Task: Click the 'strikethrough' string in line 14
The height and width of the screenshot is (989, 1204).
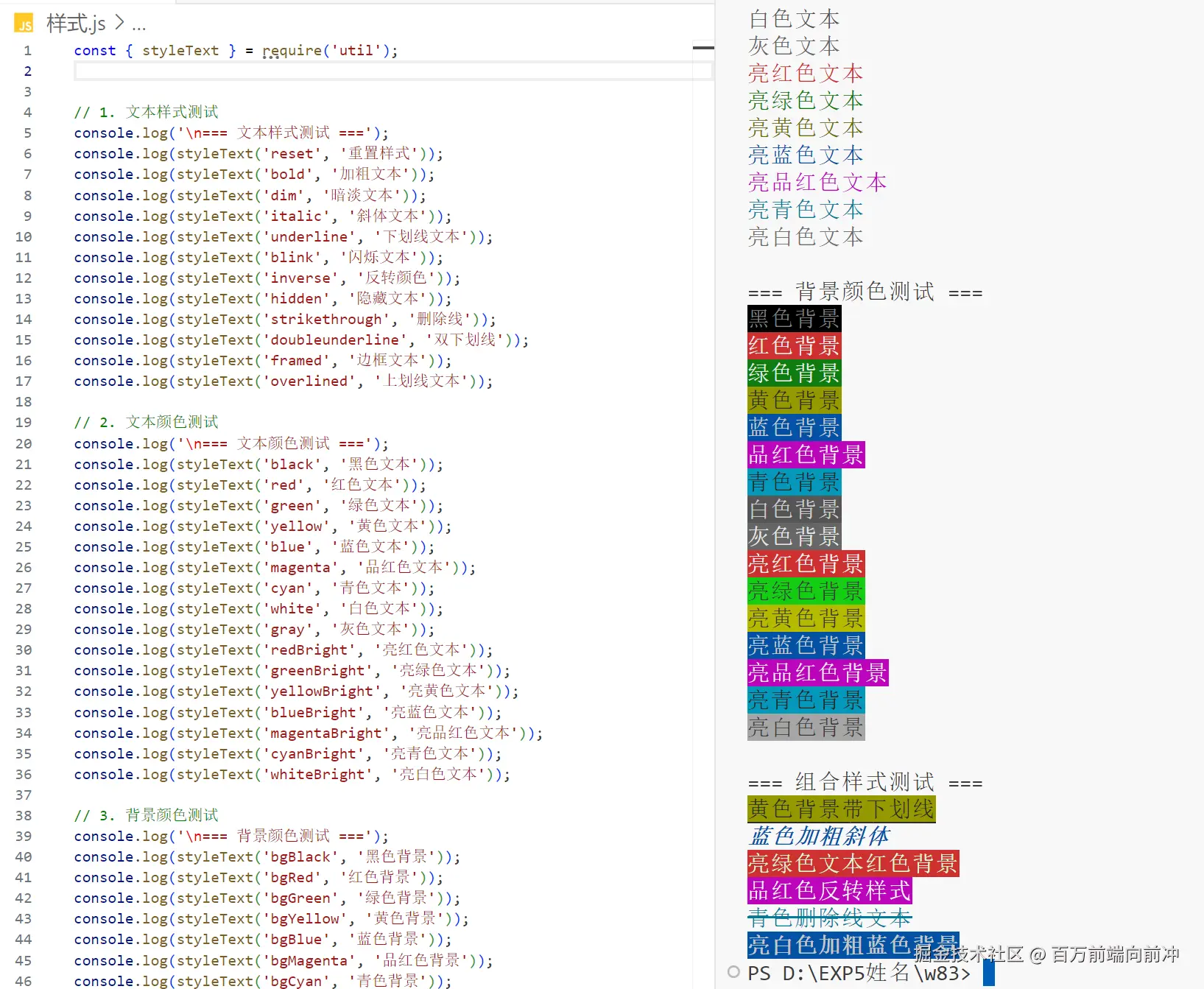Action: pos(327,320)
